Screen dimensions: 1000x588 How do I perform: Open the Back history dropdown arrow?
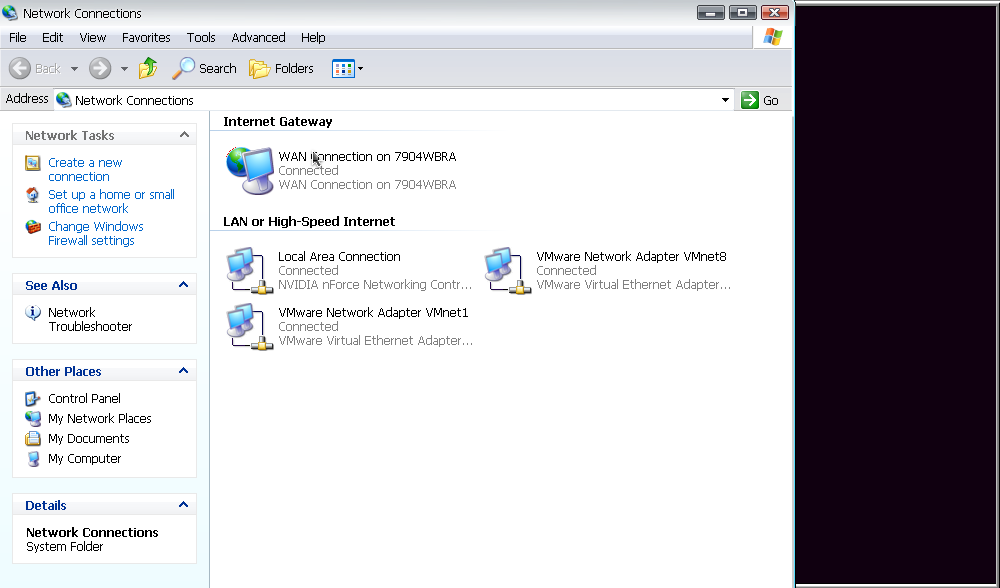pyautogui.click(x=74, y=68)
